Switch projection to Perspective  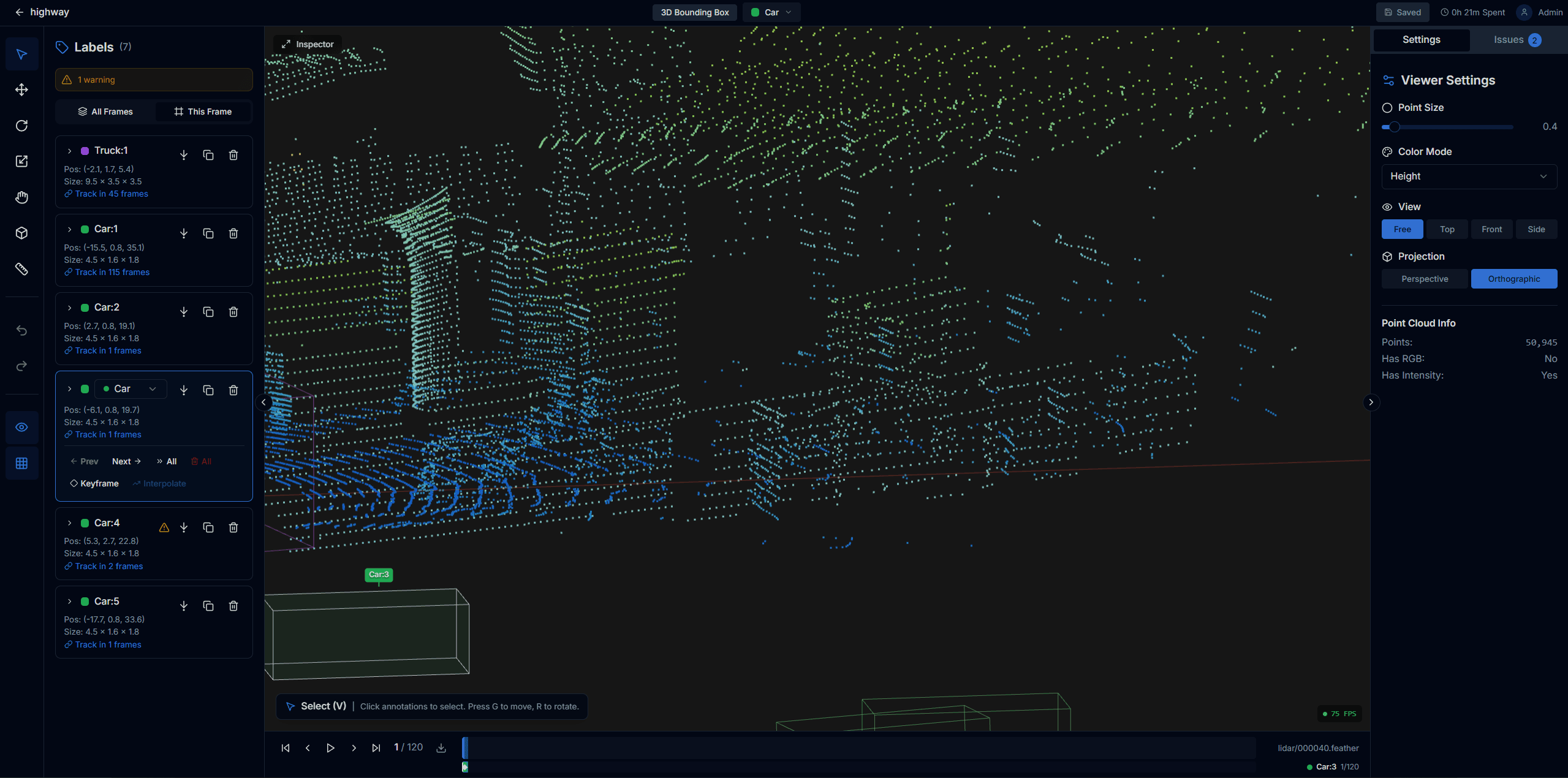tap(1424, 279)
